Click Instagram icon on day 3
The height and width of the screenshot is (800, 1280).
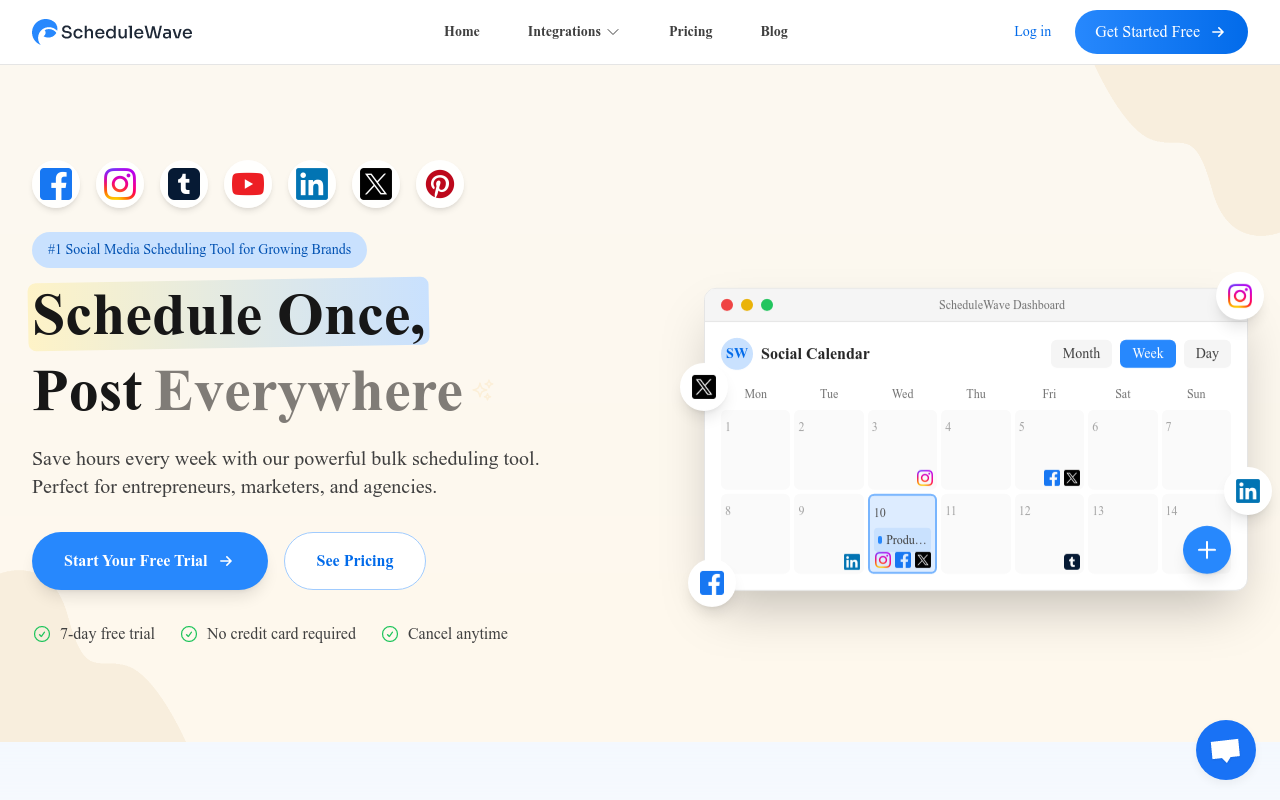(925, 478)
